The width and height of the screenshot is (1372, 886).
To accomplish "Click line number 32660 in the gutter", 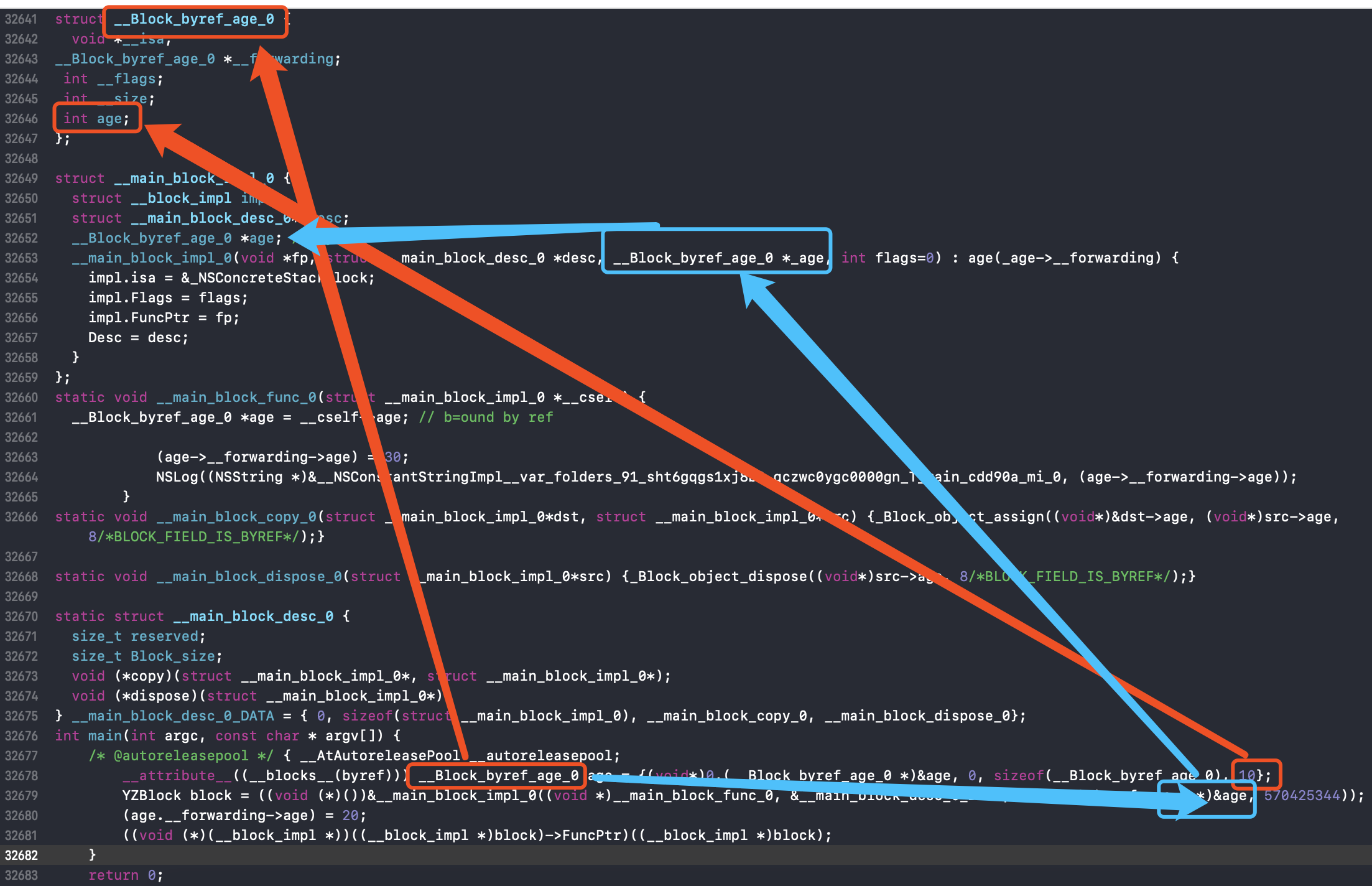I will (21, 398).
